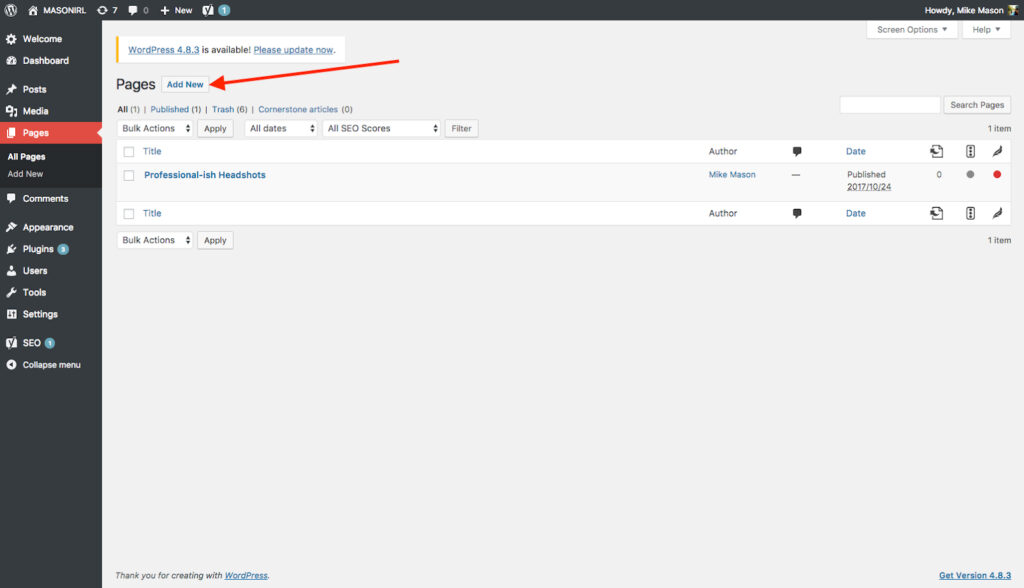Click the readability feather icon in header
The height and width of the screenshot is (588, 1024).
pos(997,152)
